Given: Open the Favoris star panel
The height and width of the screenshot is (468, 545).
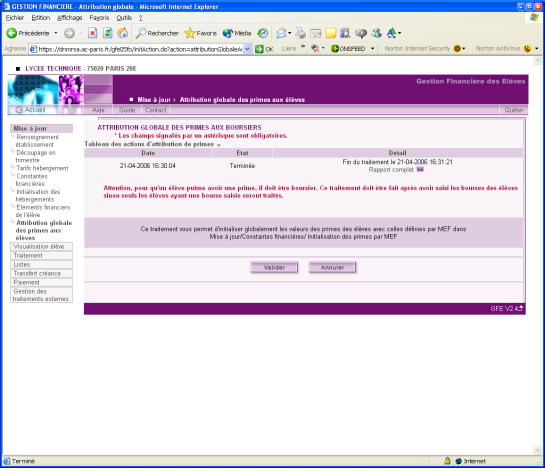Looking at the screenshot, I should tap(201, 33).
